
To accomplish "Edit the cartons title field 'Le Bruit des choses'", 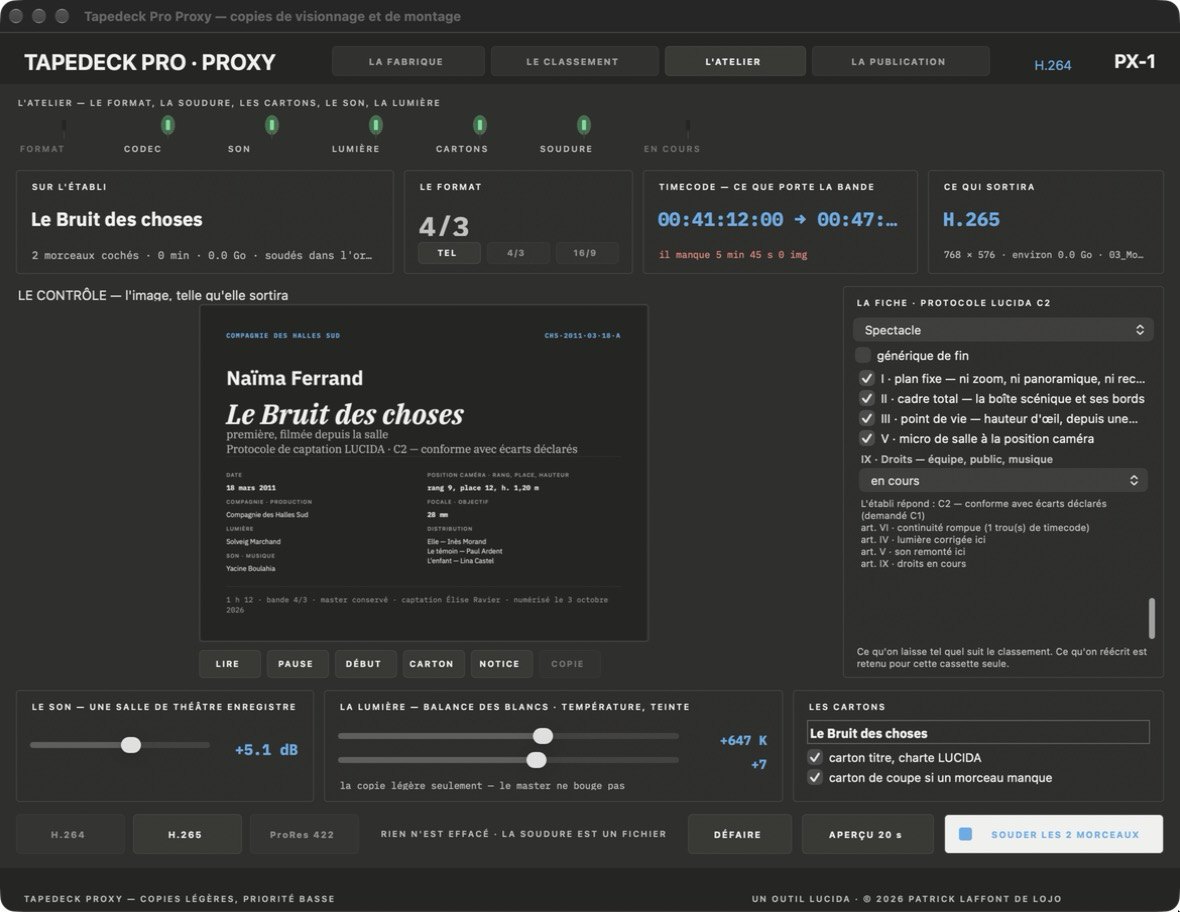I will tap(978, 733).
